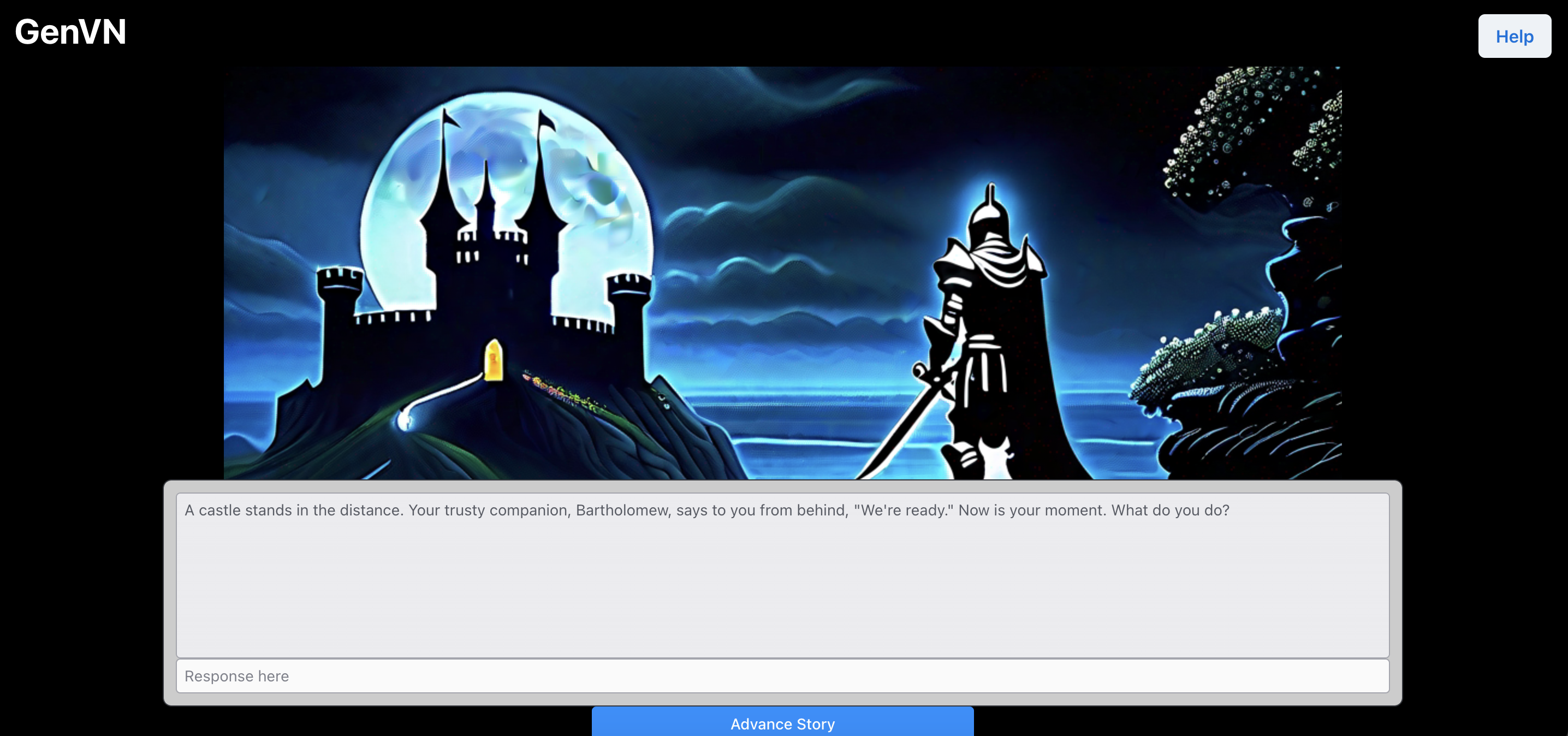The height and width of the screenshot is (736, 1568).
Task: Click the glowing yellow castle door
Action: click(493, 360)
